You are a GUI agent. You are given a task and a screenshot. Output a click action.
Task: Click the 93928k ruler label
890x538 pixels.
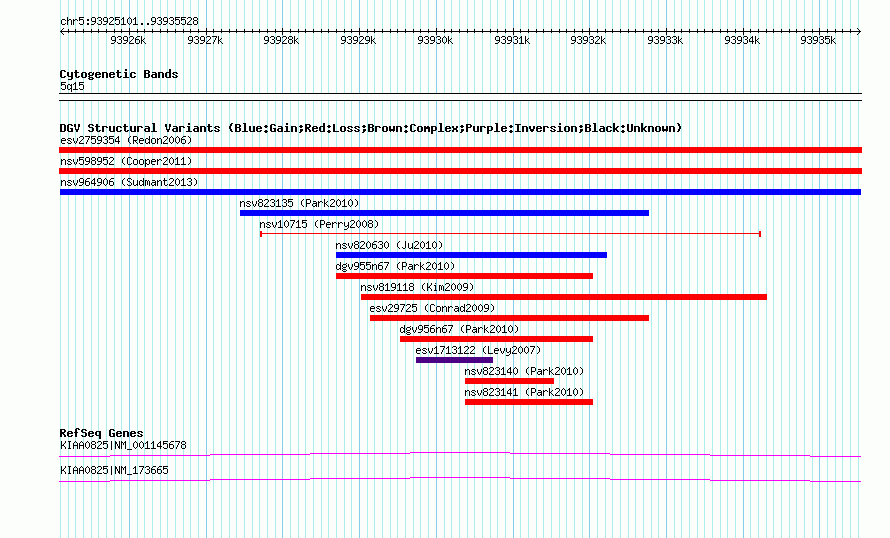click(x=281, y=40)
